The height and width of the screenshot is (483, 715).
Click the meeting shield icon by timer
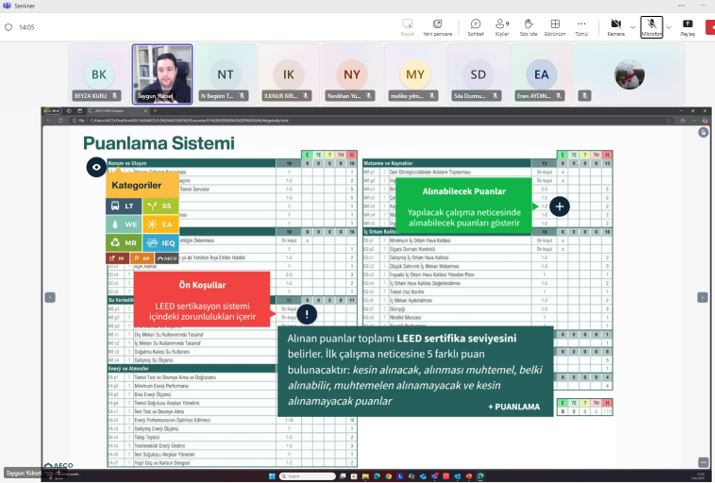pyautogui.click(x=8, y=27)
